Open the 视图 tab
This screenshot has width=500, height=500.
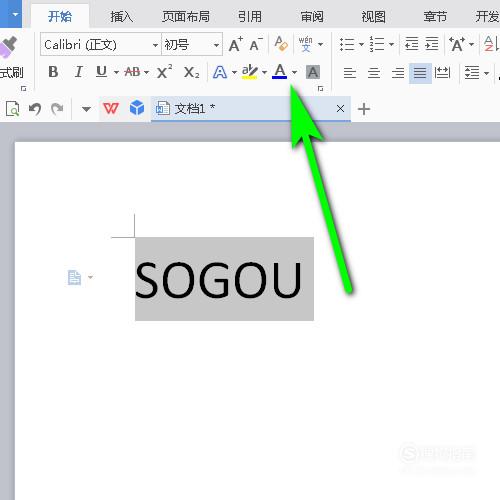374,16
